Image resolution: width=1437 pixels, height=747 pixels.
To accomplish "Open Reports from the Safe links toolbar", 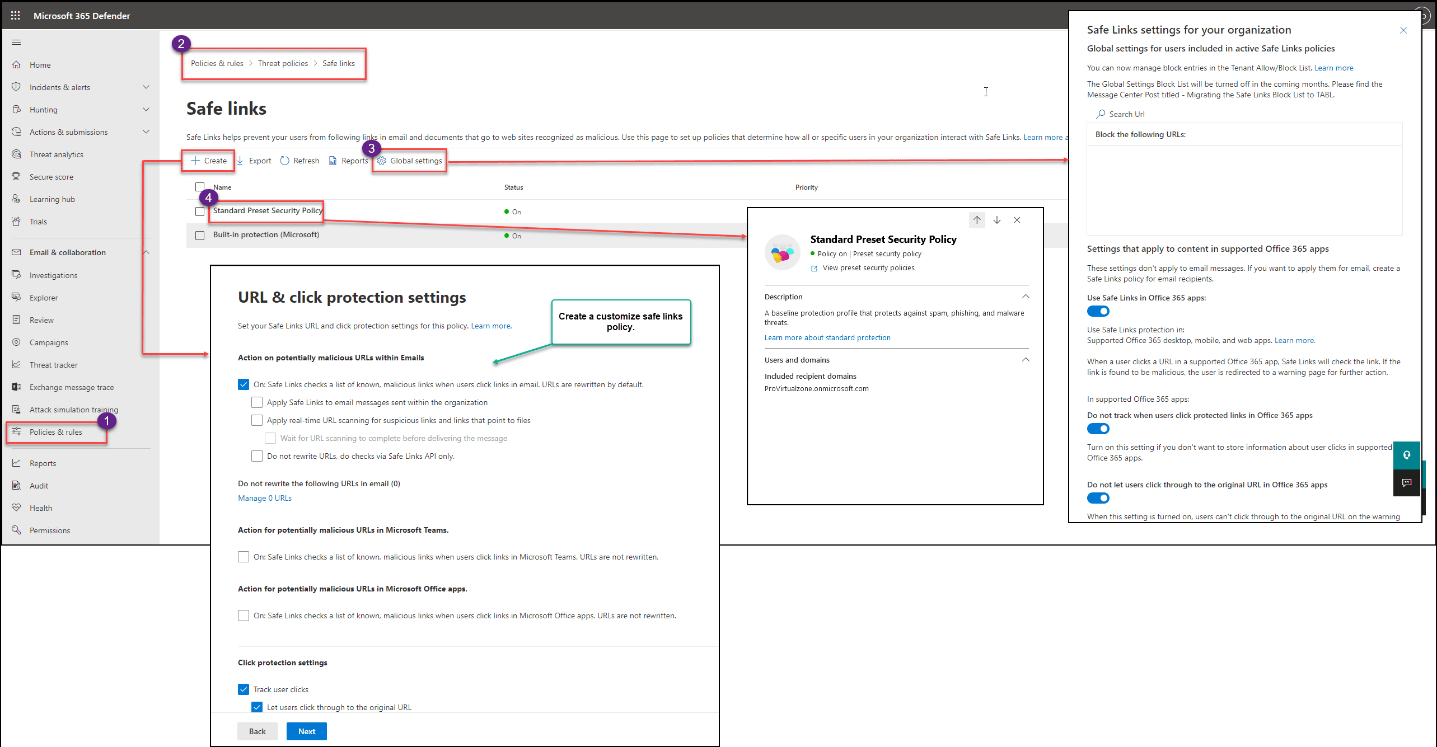I will [x=348, y=160].
